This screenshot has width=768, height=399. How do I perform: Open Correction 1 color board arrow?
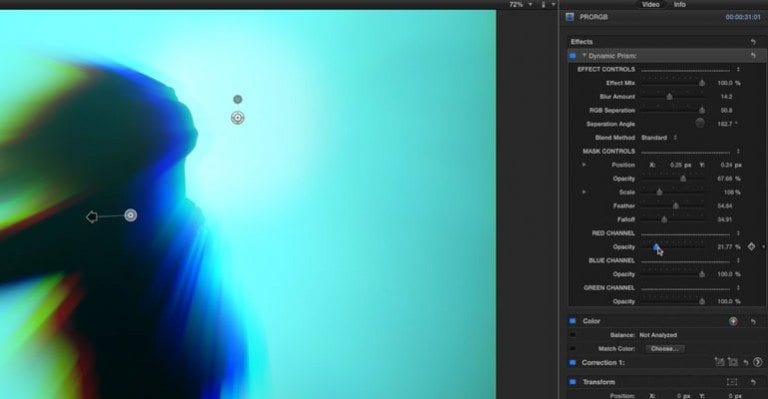[x=758, y=362]
